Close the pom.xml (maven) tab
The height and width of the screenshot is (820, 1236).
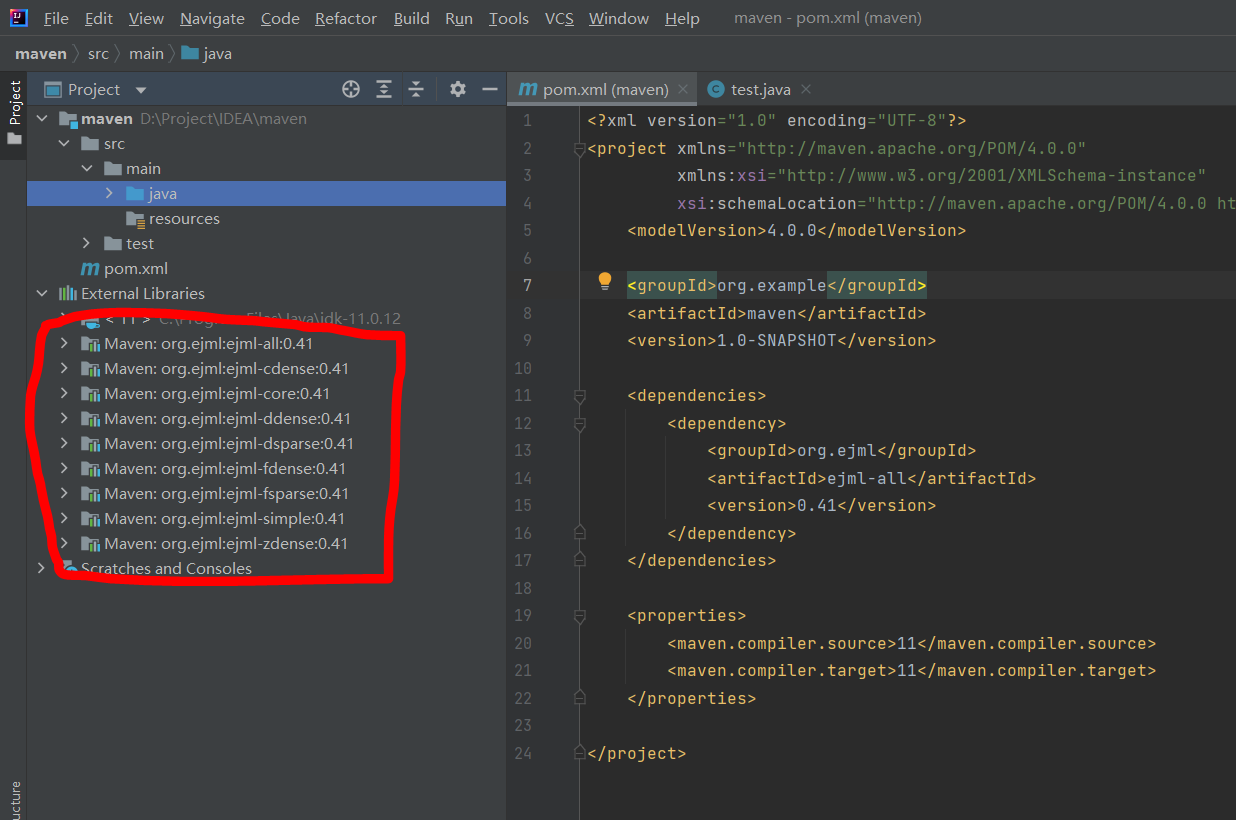683,90
